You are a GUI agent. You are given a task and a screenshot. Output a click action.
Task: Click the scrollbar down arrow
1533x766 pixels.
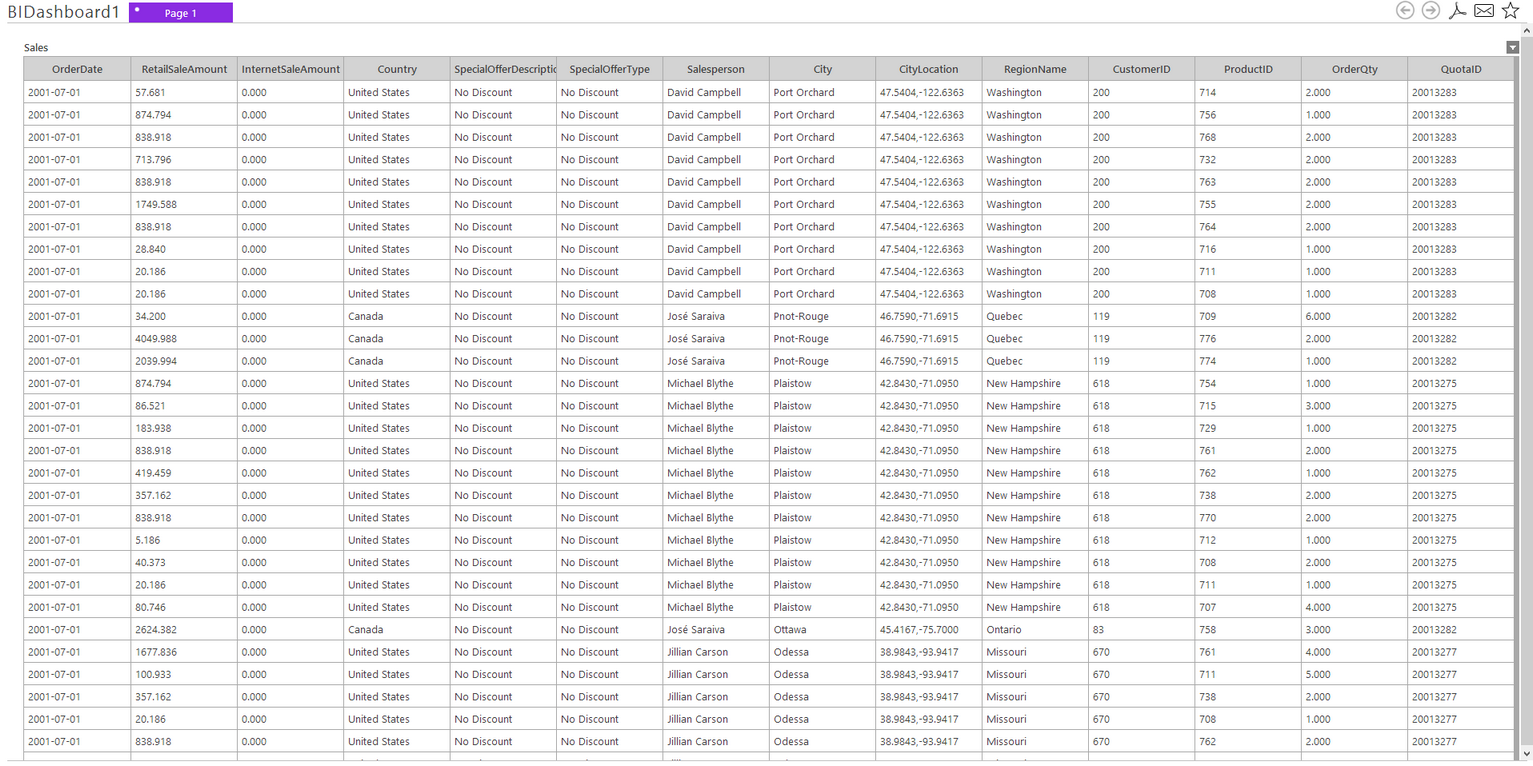click(x=1526, y=752)
